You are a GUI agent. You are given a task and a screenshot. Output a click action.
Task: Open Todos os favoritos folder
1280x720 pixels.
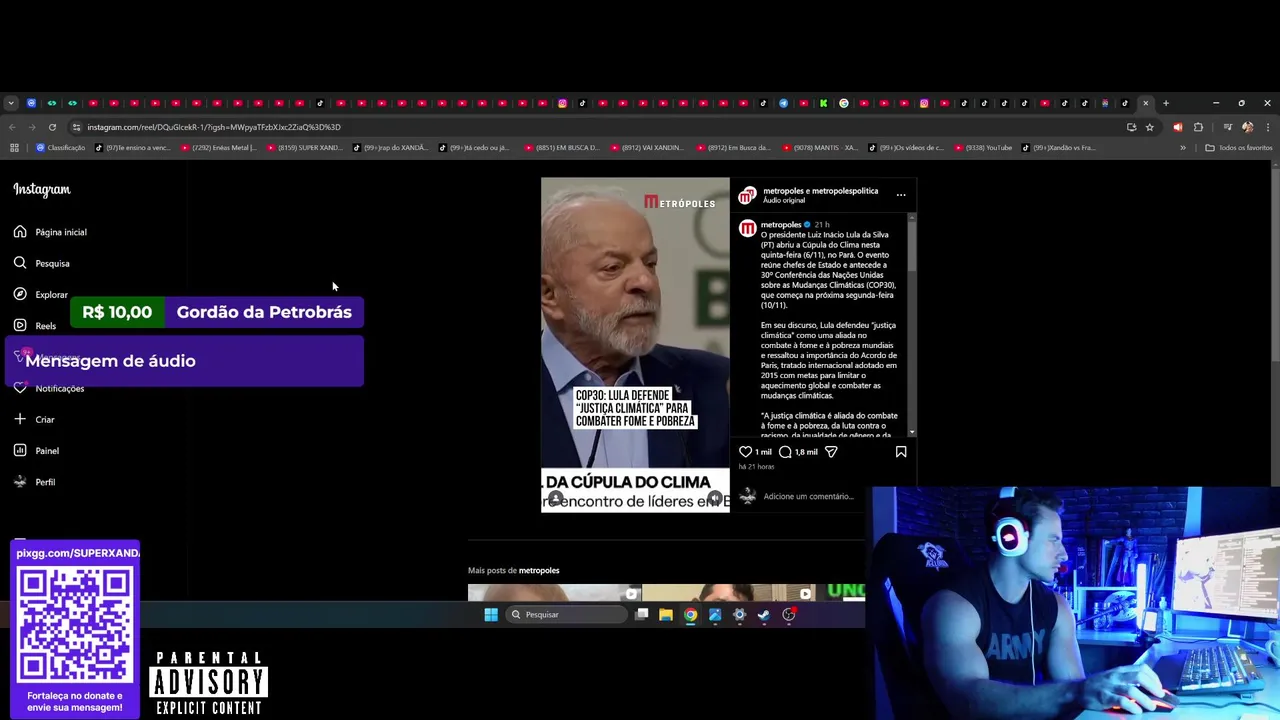click(1239, 148)
